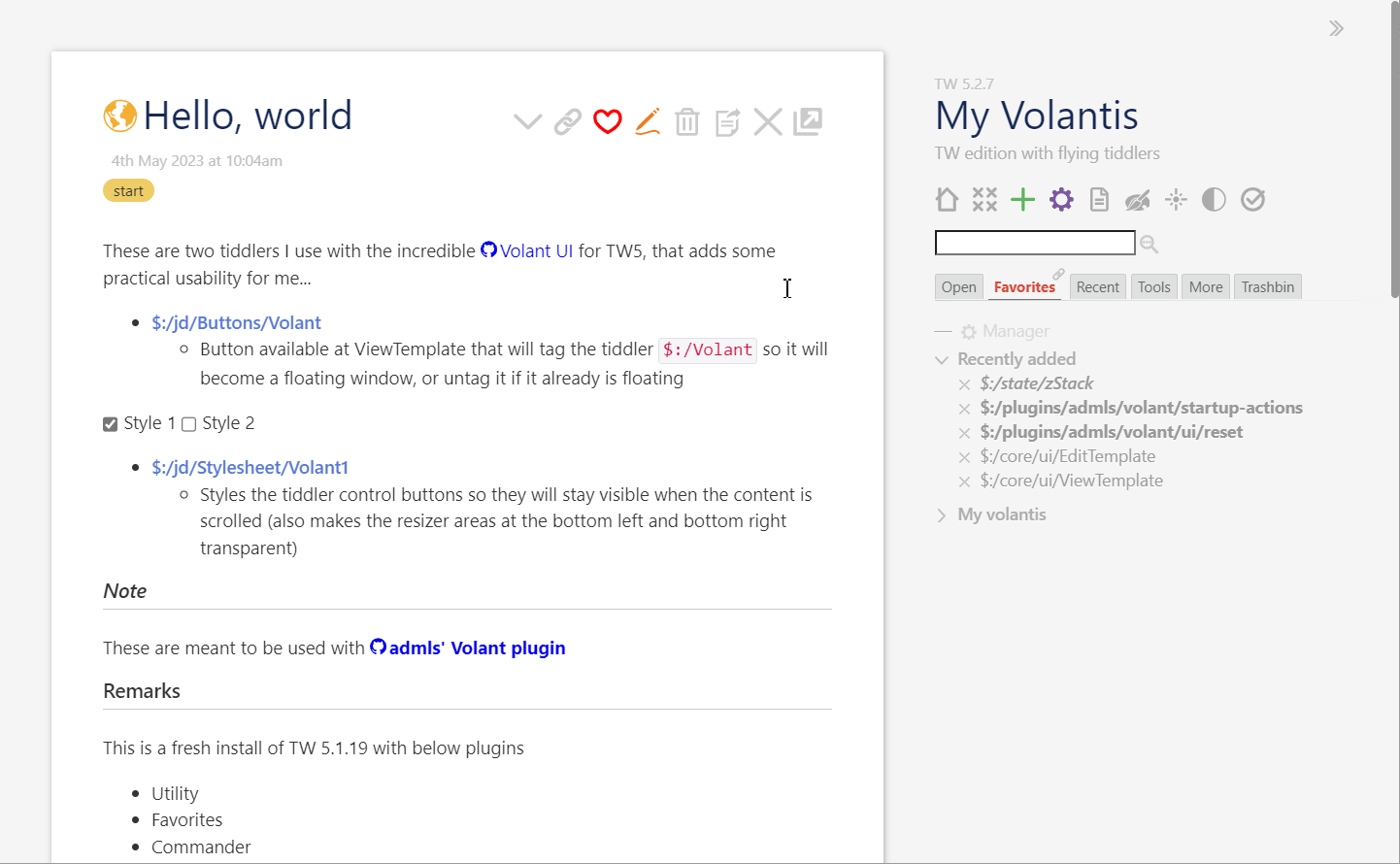Open $:/core/ui/EditTemplate from favorites
The width and height of the screenshot is (1400, 864).
point(1068,456)
